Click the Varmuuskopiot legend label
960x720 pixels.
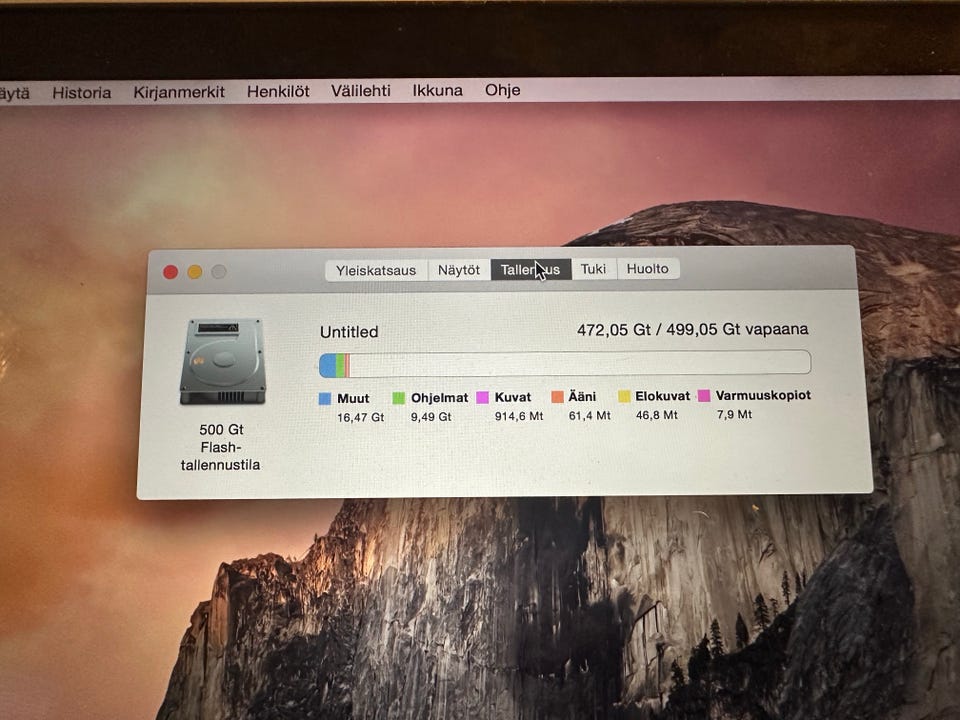(x=763, y=396)
